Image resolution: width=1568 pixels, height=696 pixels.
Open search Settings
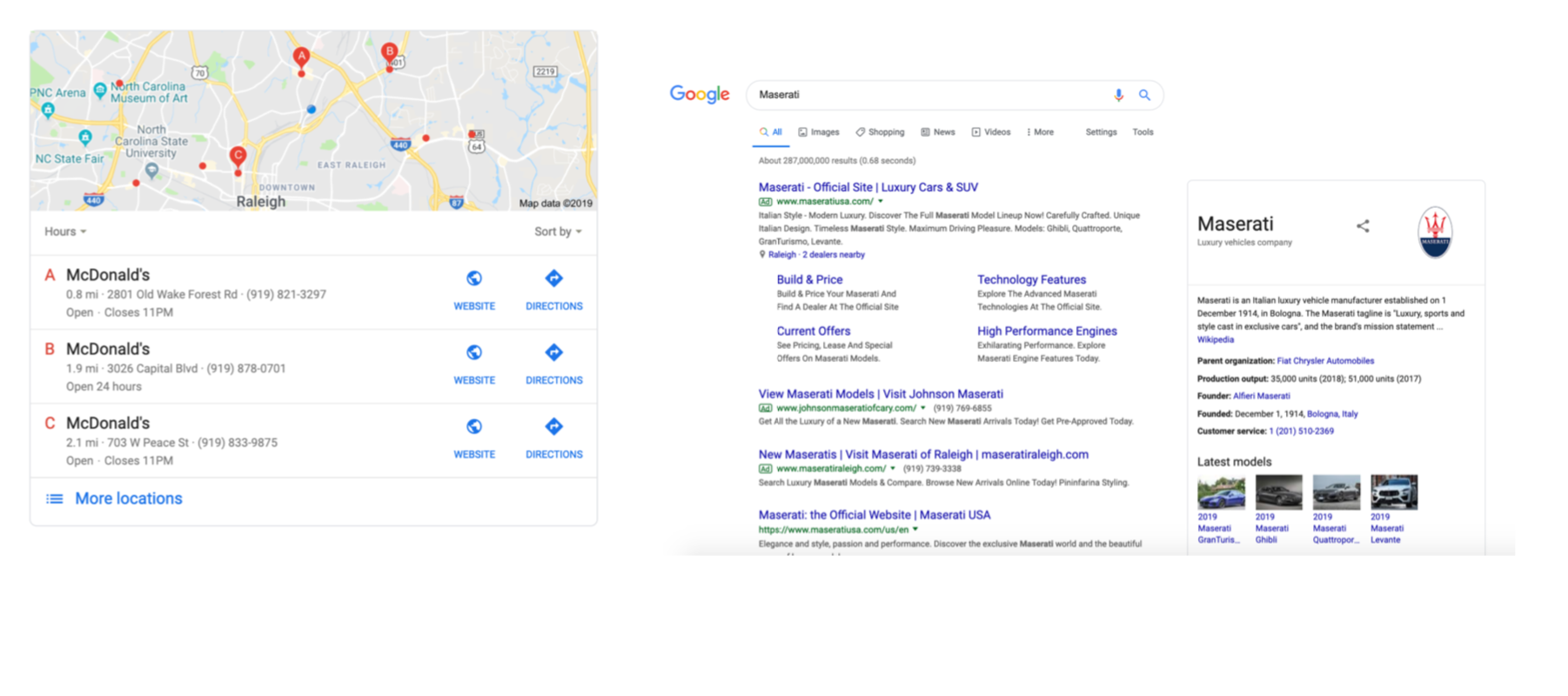pyautogui.click(x=1101, y=132)
